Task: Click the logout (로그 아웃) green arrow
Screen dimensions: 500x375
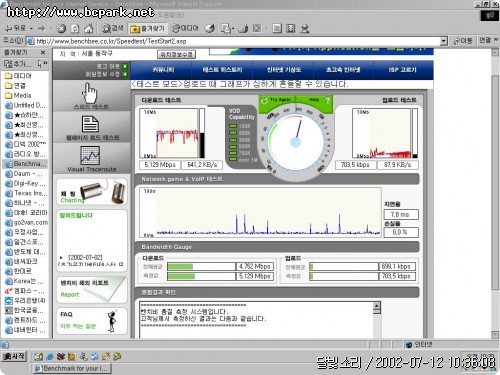Action: click(125, 66)
